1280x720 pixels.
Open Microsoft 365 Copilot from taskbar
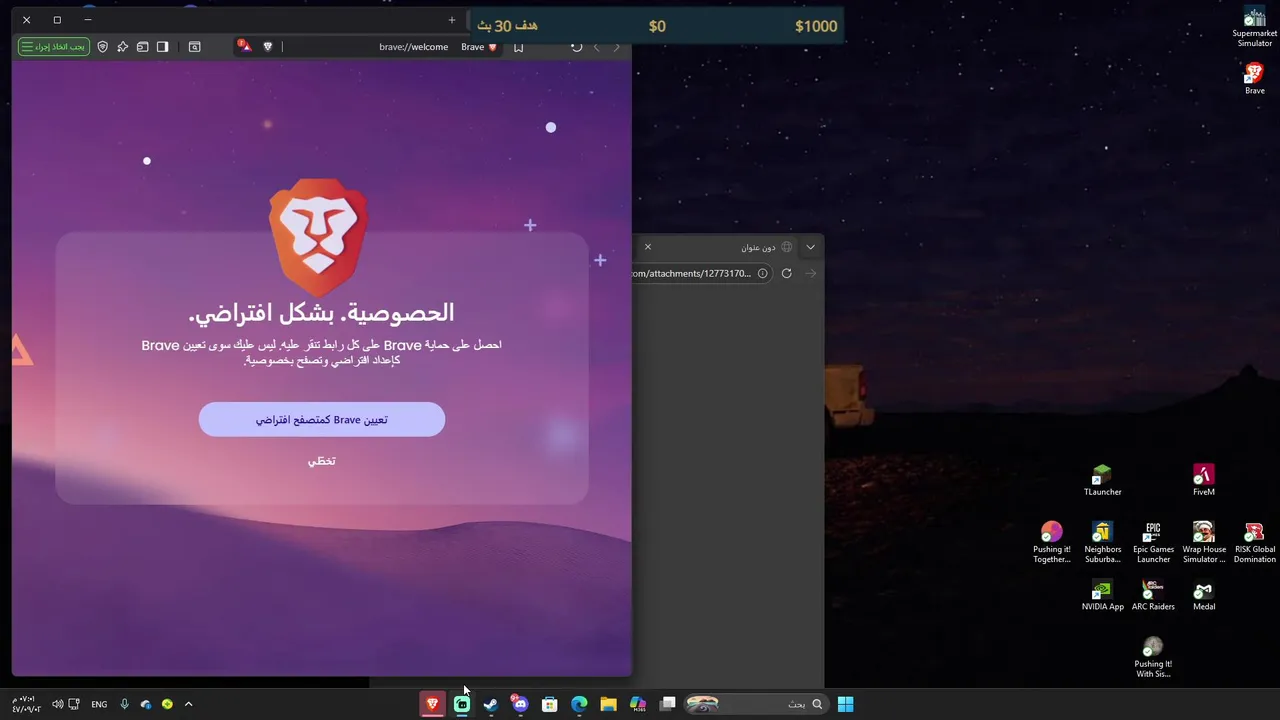tap(638, 704)
